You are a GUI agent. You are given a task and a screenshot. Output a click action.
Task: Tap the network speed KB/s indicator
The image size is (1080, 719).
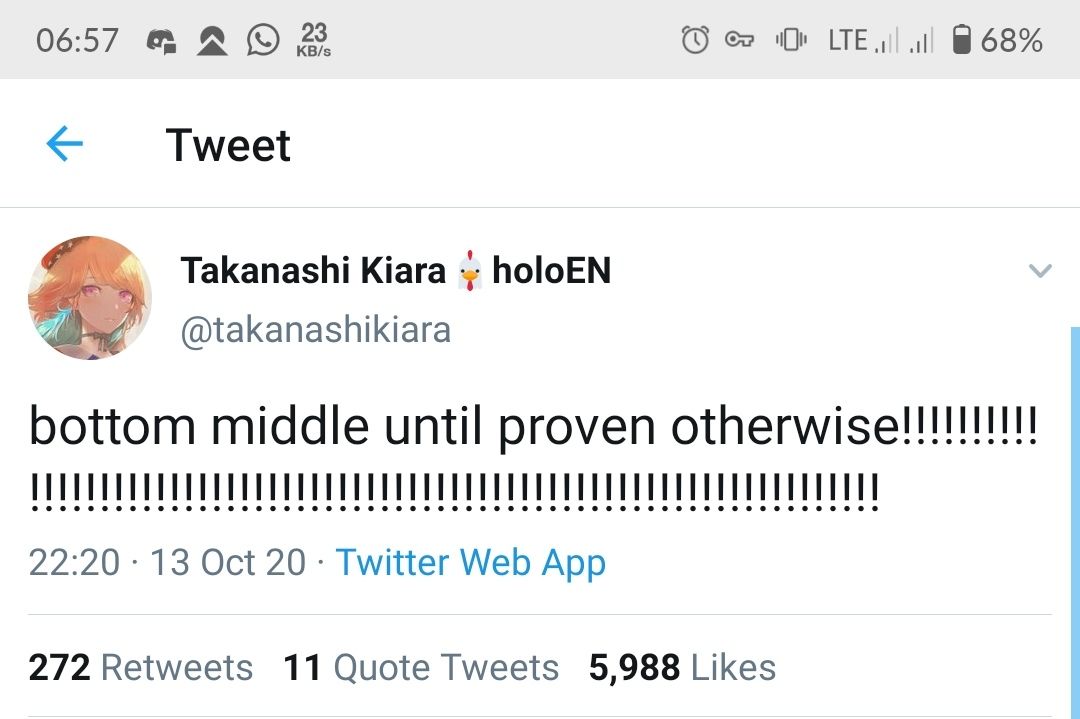(314, 40)
